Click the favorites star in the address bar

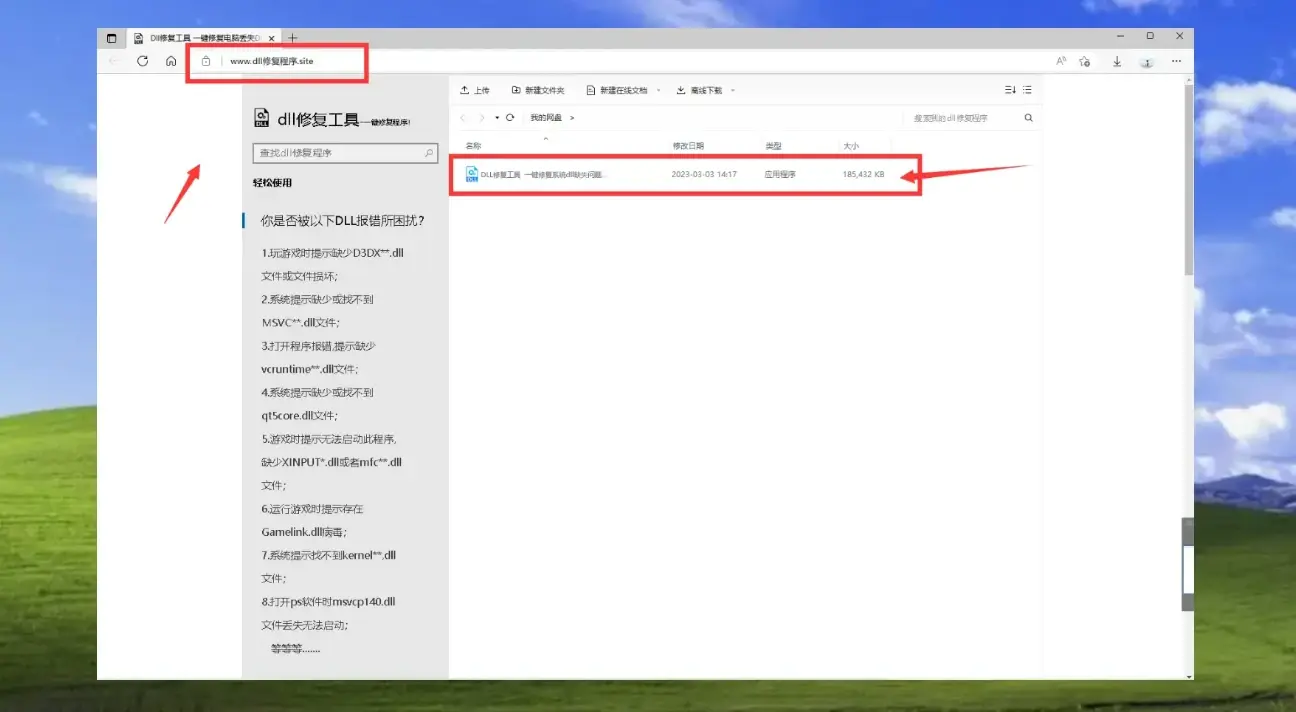click(x=1084, y=61)
